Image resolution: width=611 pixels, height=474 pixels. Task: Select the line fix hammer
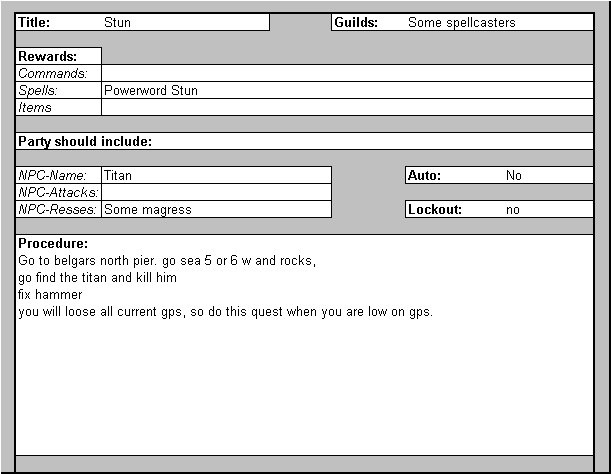50,295
